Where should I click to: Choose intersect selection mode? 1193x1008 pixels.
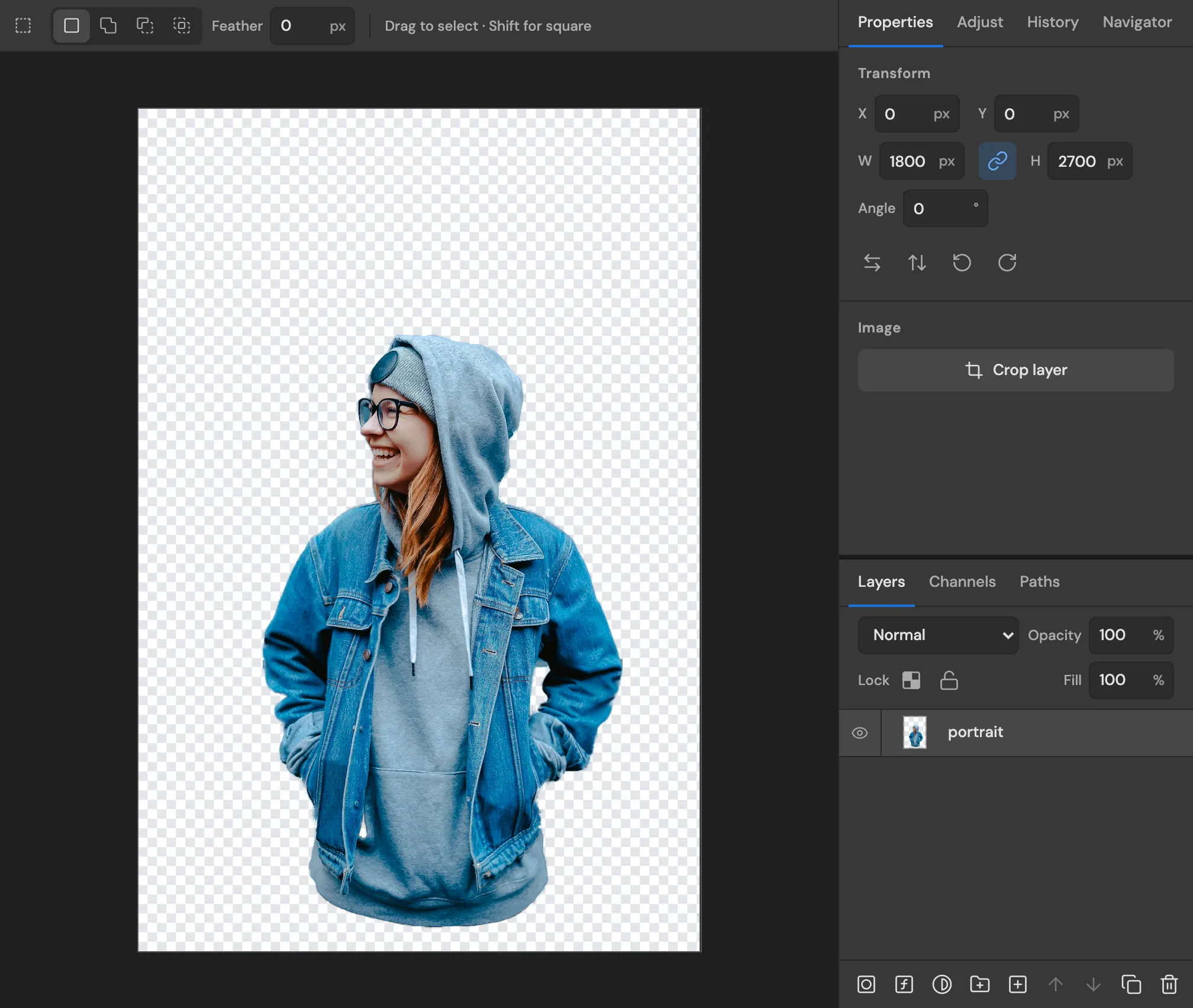[182, 25]
